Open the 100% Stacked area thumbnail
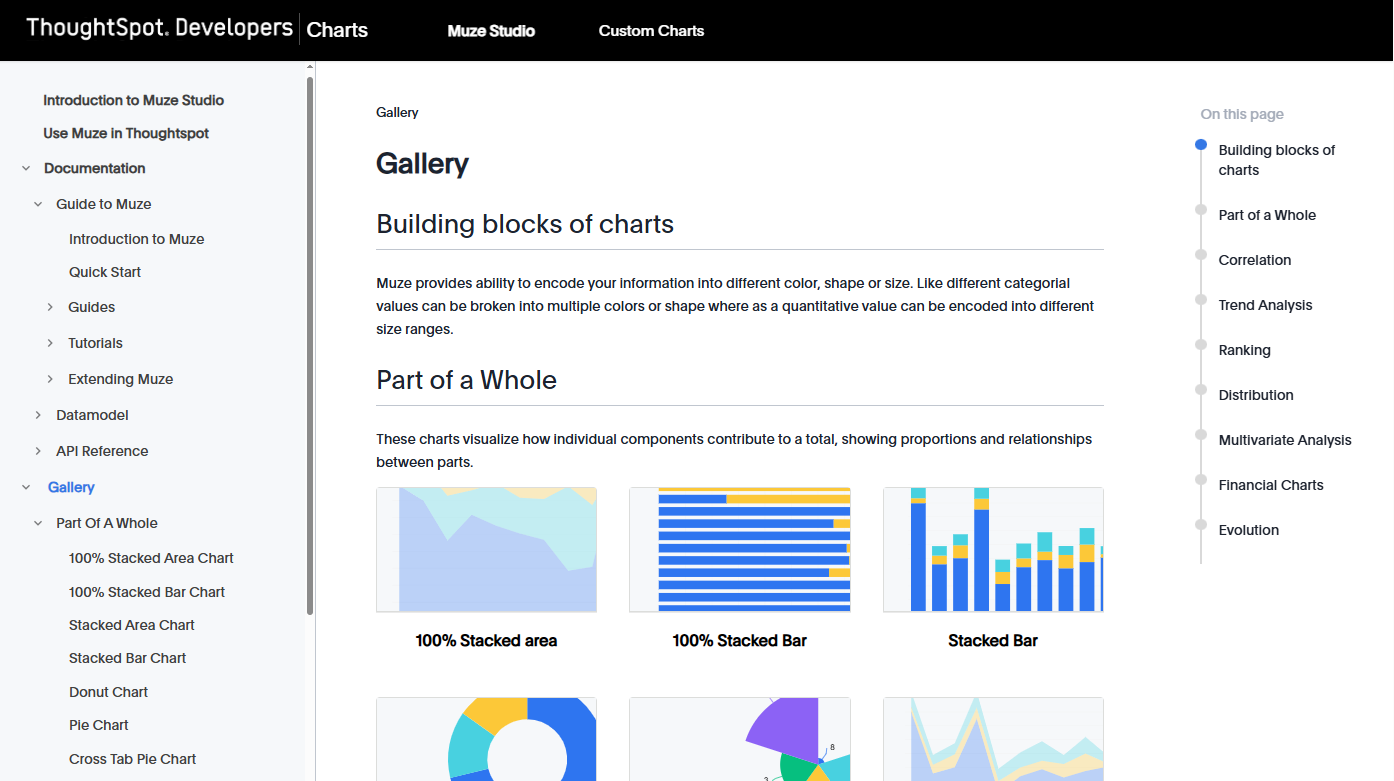The height and width of the screenshot is (781, 1394). (x=486, y=550)
